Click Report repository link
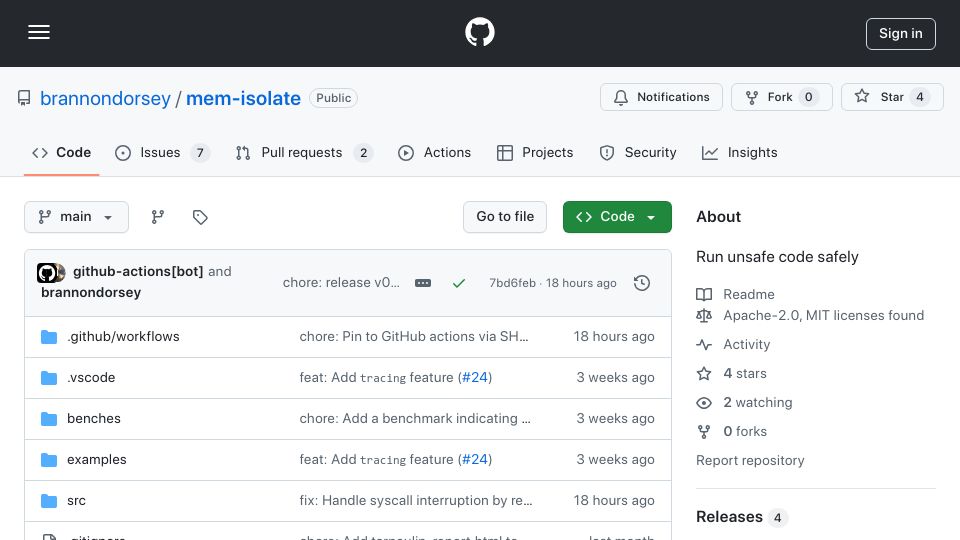The width and height of the screenshot is (960, 540). pos(750,460)
